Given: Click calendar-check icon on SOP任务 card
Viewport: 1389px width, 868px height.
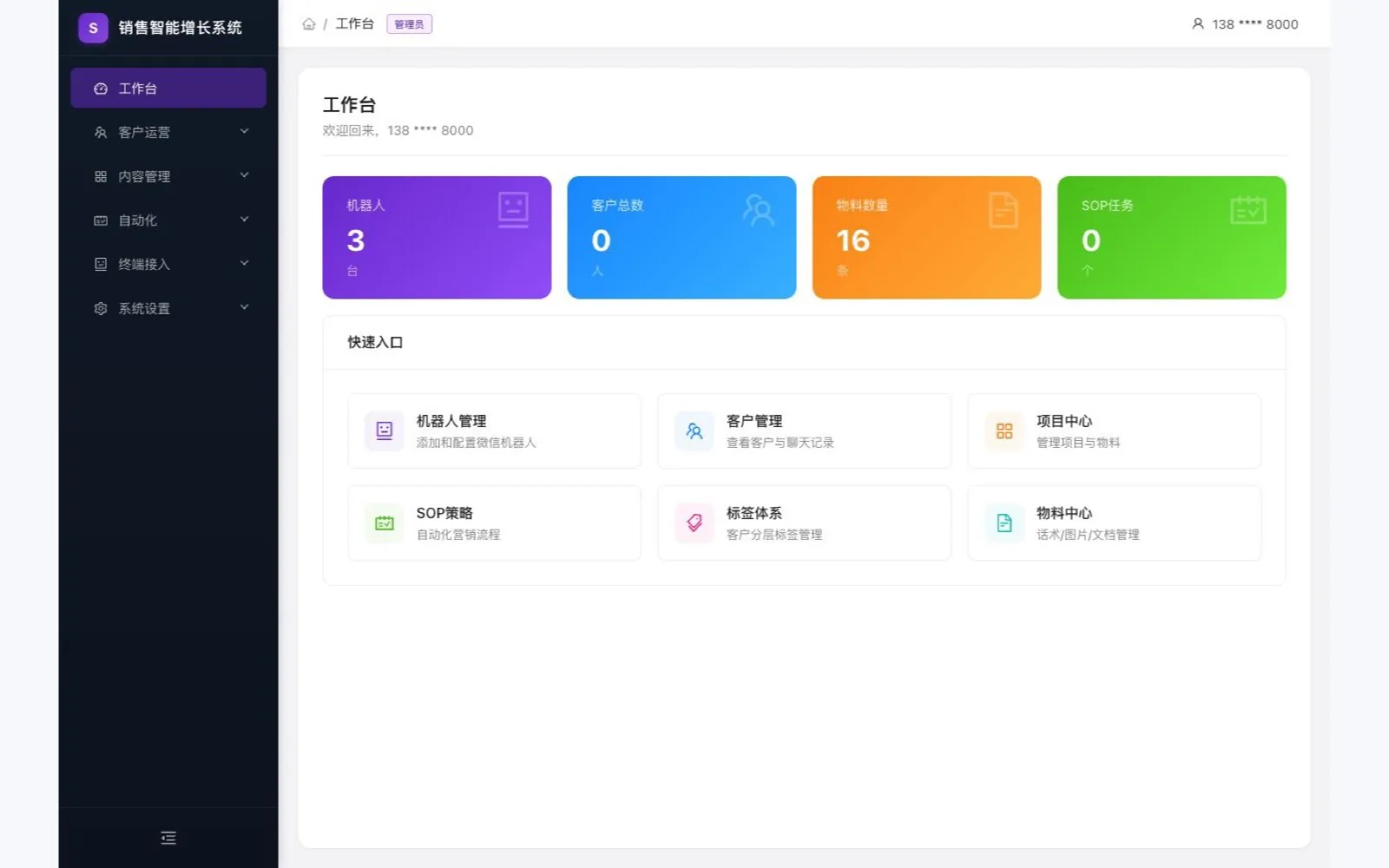Looking at the screenshot, I should pos(1248,210).
